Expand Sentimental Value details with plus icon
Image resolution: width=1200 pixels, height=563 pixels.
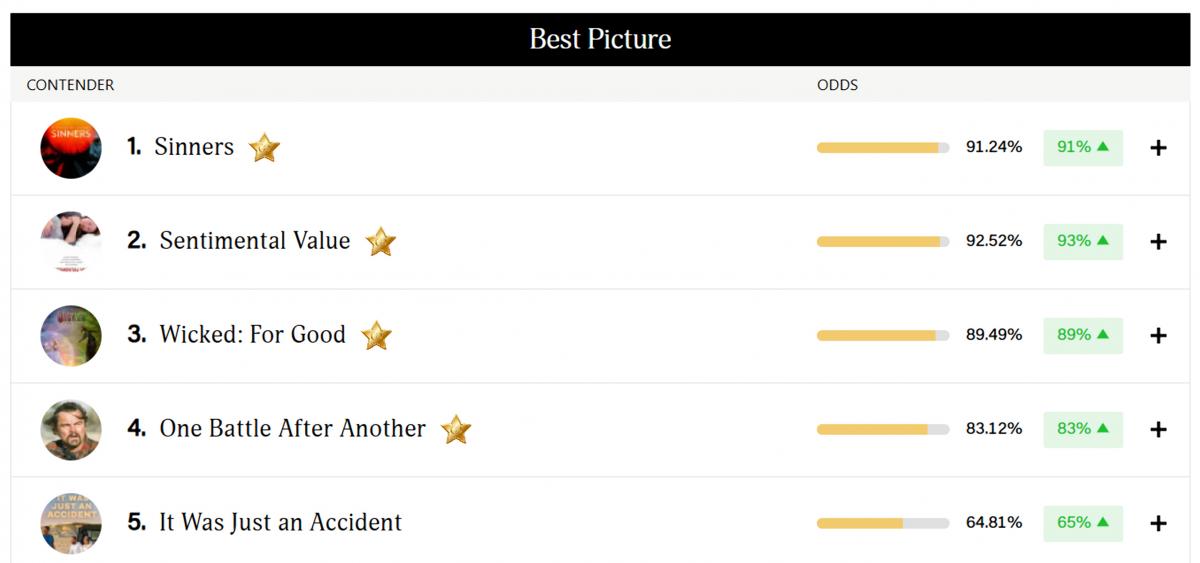pyautogui.click(x=1158, y=242)
